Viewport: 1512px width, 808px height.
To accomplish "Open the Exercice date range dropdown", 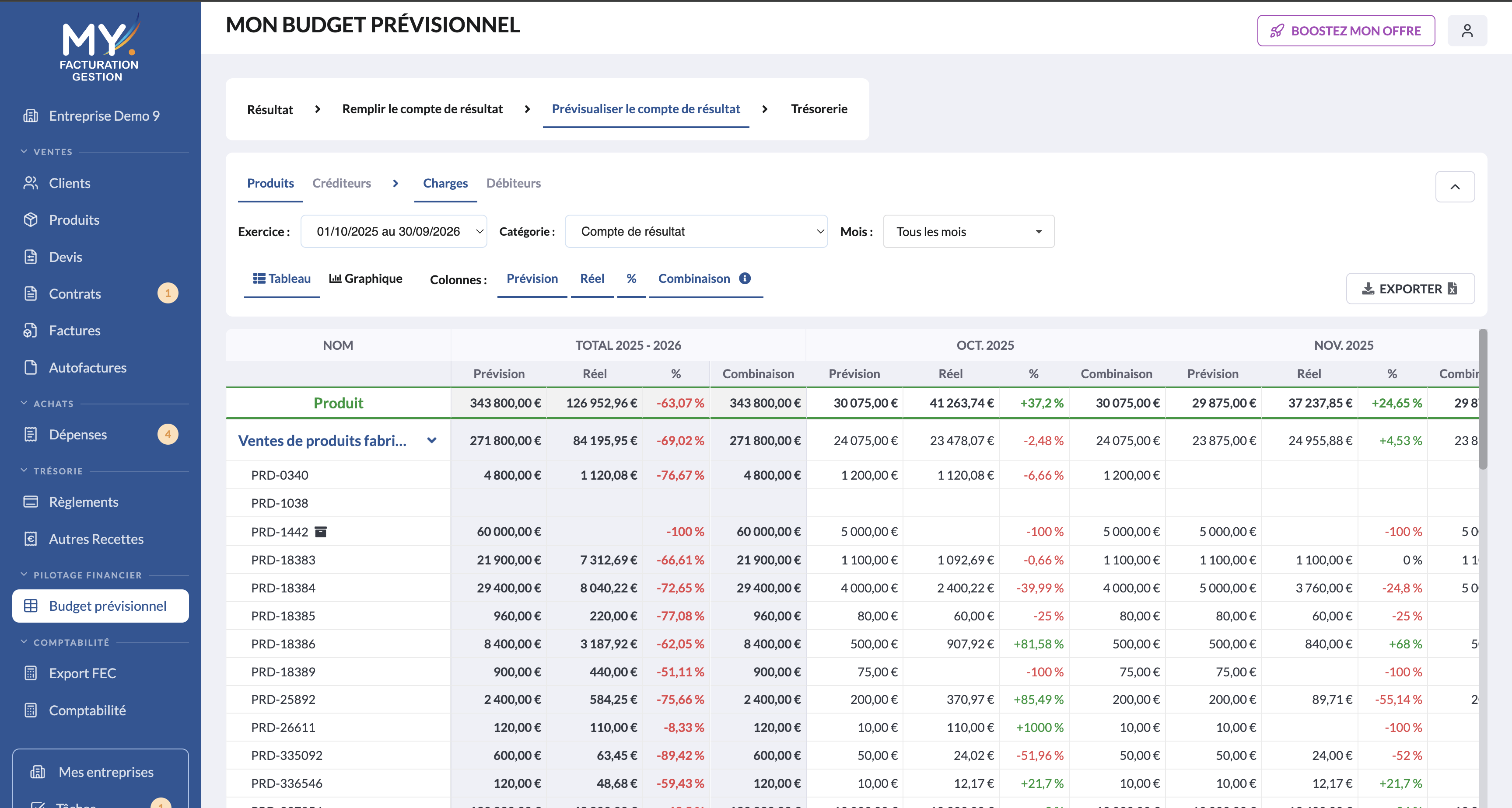I will pyautogui.click(x=393, y=231).
